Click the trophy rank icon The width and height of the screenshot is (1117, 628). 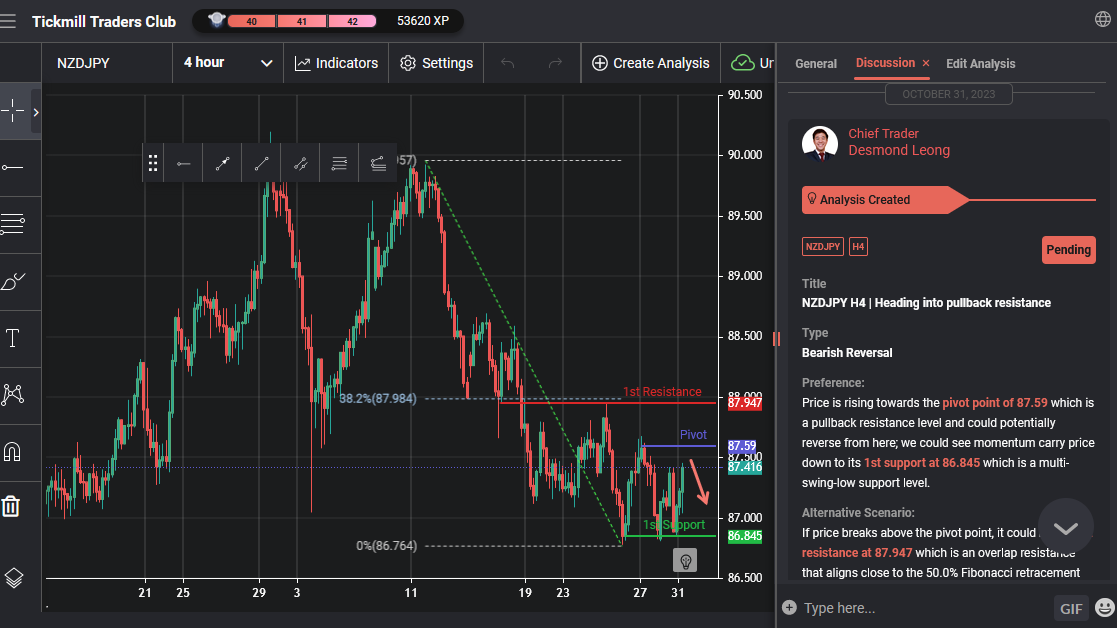point(217,20)
